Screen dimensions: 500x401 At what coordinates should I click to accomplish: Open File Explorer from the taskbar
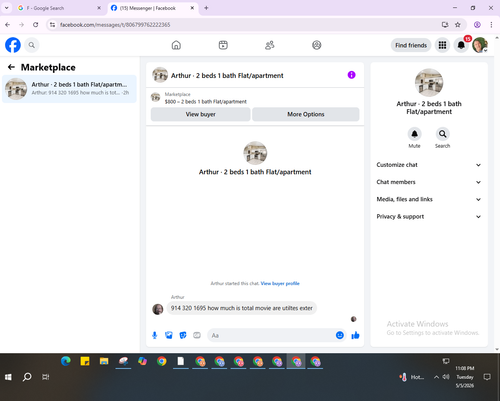click(104, 361)
